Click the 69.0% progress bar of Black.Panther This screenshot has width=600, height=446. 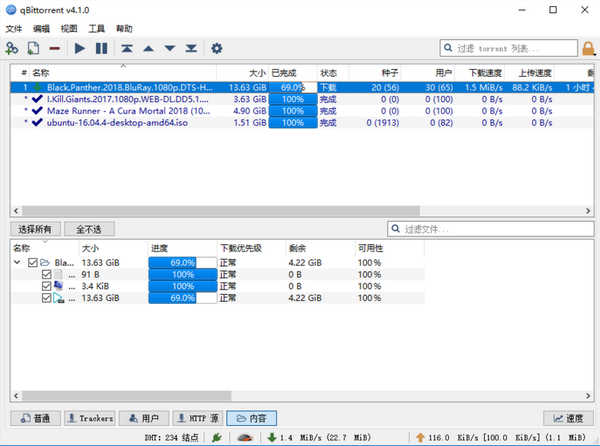point(293,87)
